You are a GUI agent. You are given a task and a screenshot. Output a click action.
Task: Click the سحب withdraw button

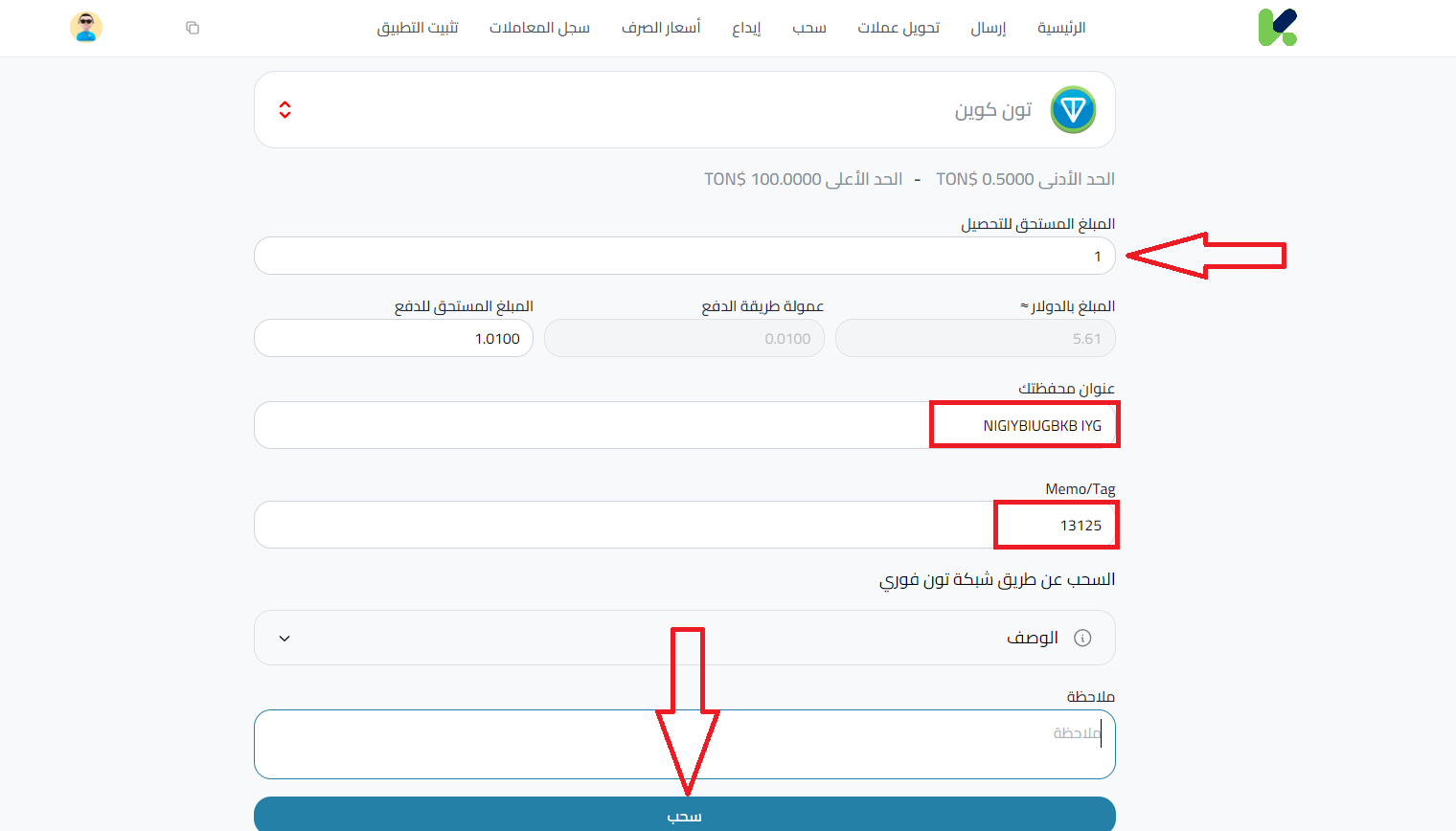pos(684,816)
